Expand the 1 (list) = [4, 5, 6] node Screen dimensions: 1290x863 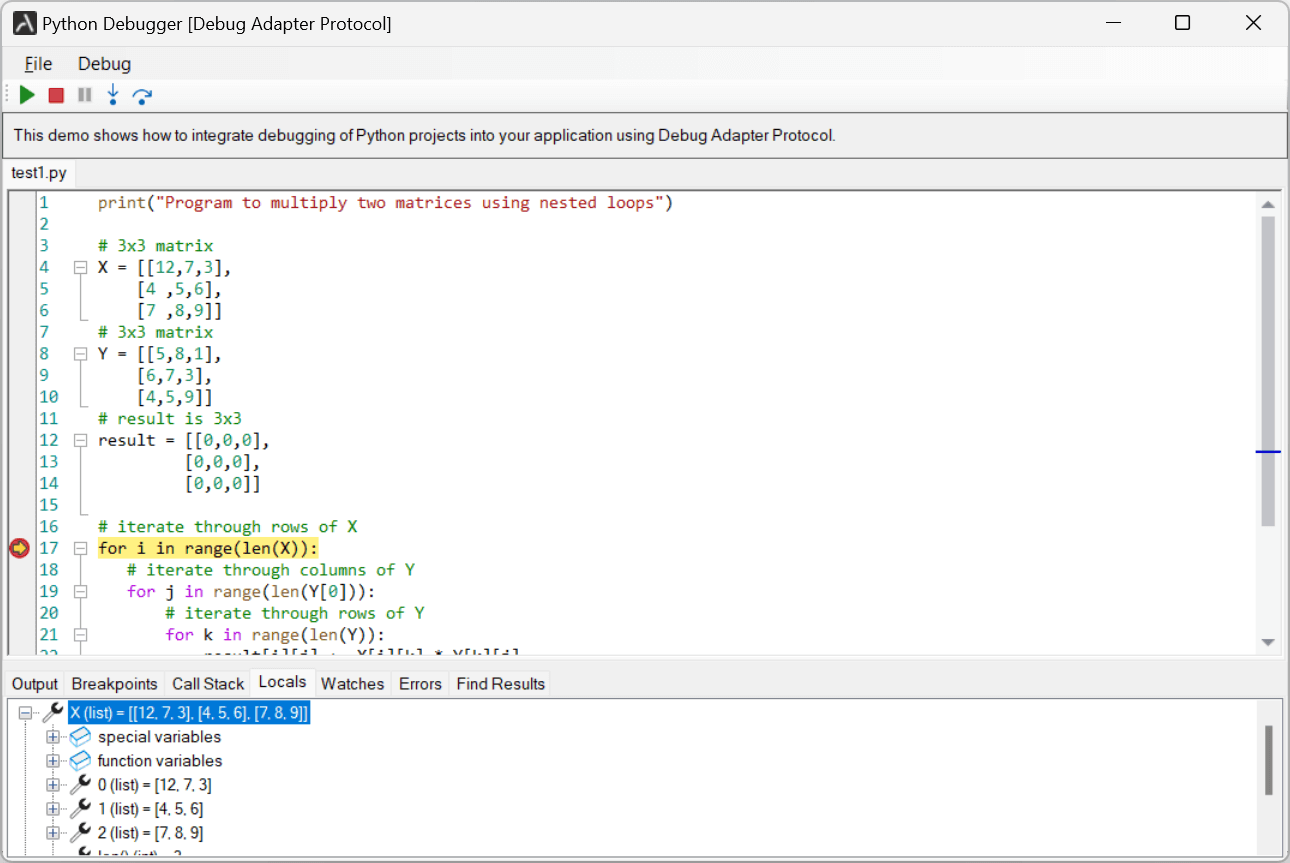[53, 809]
